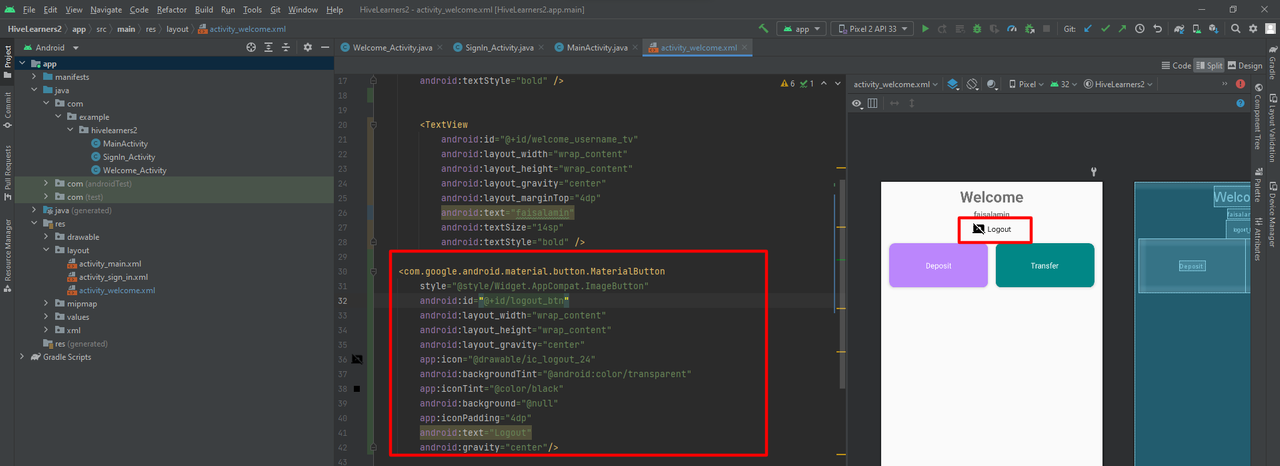The image size is (1280, 466).
Task: Open SDK Manager toolbar icon
Action: click(x=1216, y=29)
